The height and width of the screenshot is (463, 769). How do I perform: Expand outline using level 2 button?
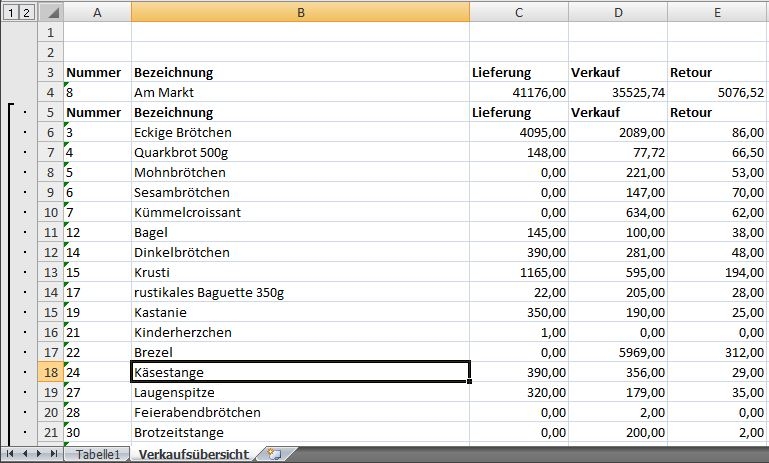[x=26, y=12]
